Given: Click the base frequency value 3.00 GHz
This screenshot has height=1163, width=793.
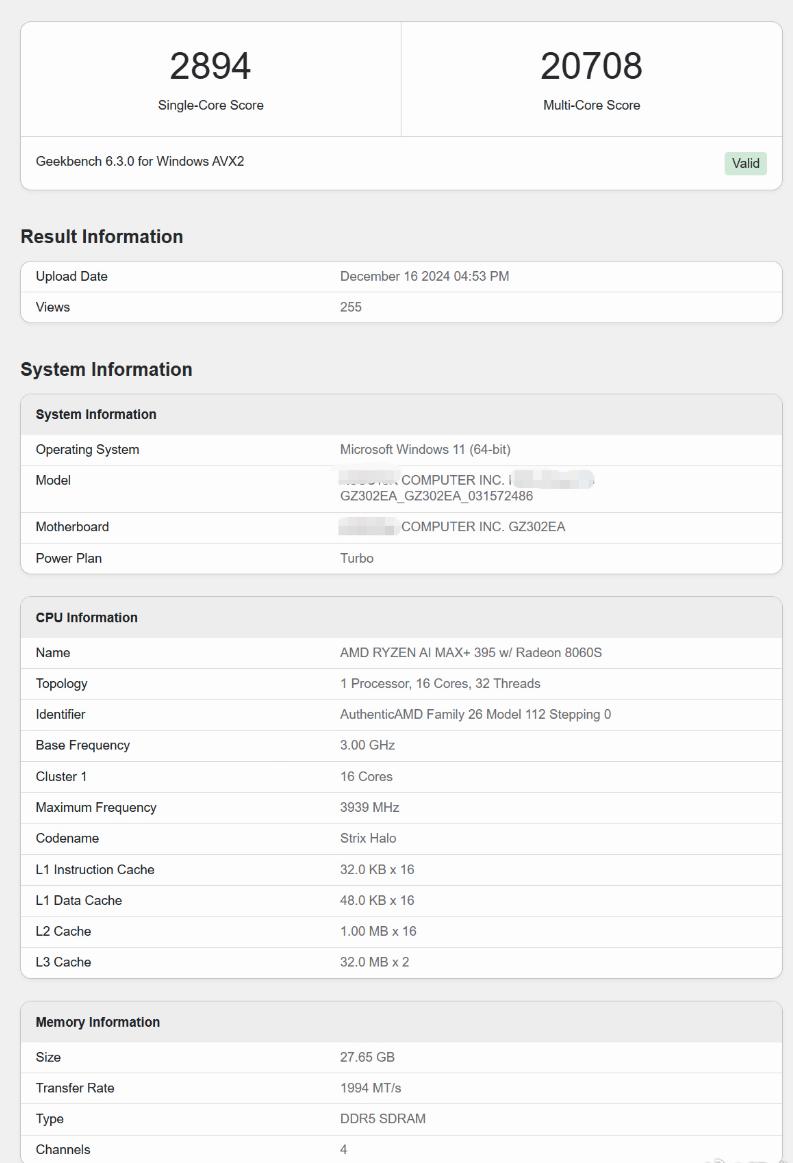Looking at the screenshot, I should (x=367, y=745).
